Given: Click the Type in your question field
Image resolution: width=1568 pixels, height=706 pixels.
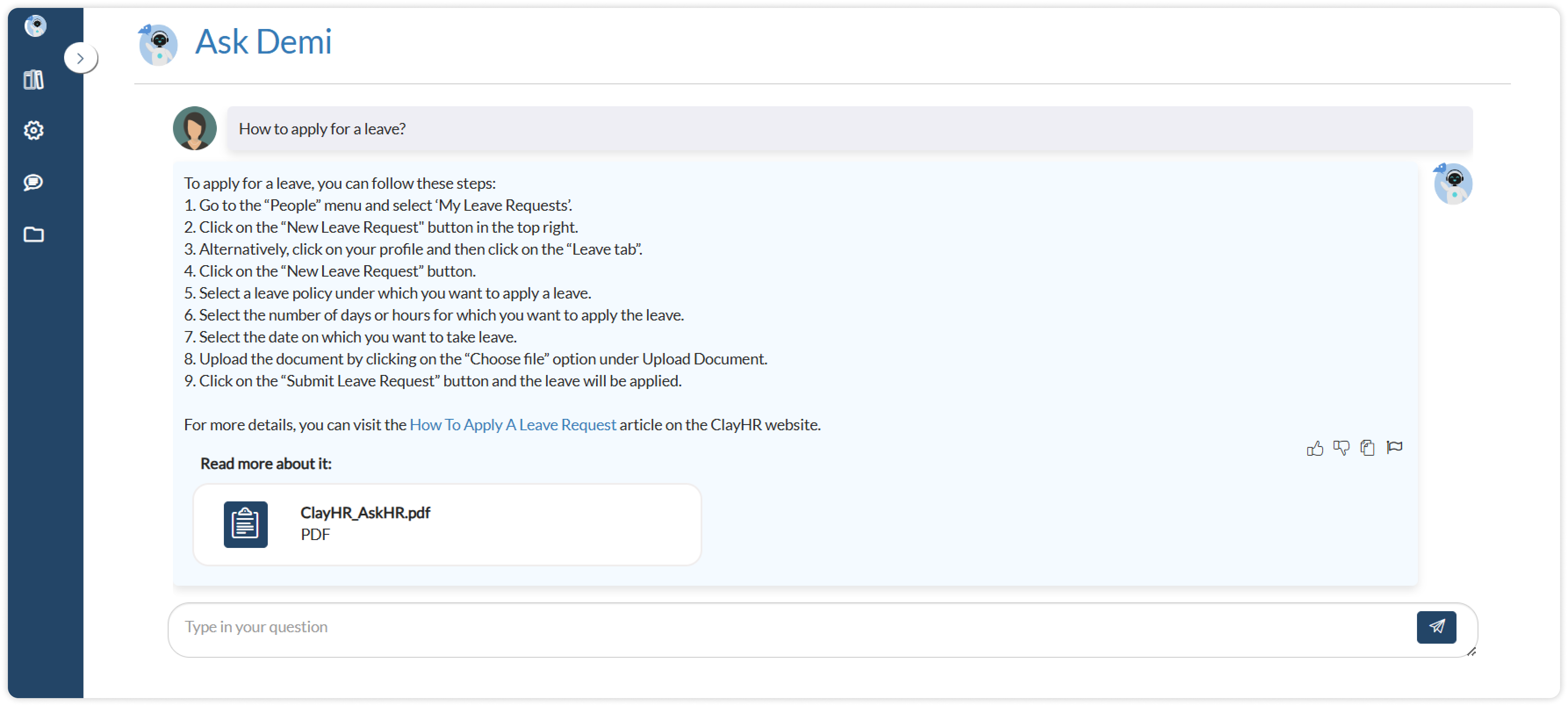Looking at the screenshot, I should pyautogui.click(x=791, y=627).
